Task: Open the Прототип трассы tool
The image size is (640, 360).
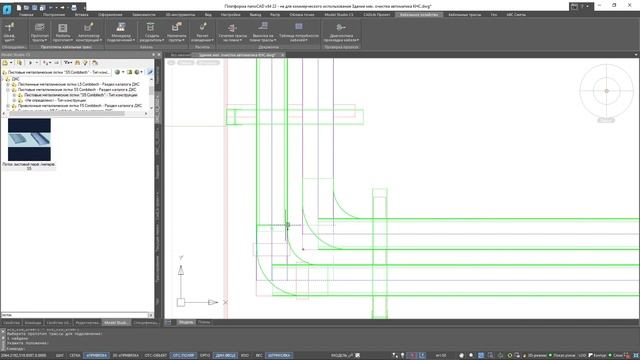Action: [x=39, y=32]
